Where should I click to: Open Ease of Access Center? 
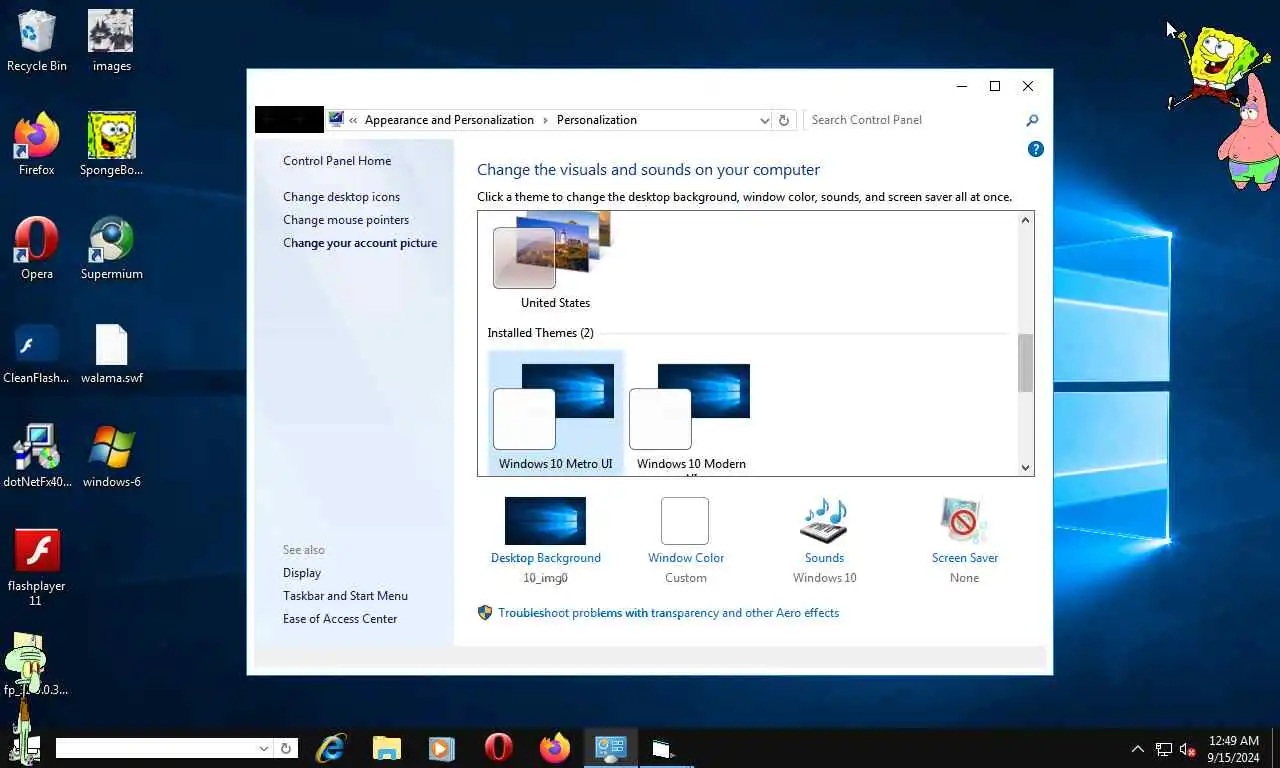click(340, 619)
